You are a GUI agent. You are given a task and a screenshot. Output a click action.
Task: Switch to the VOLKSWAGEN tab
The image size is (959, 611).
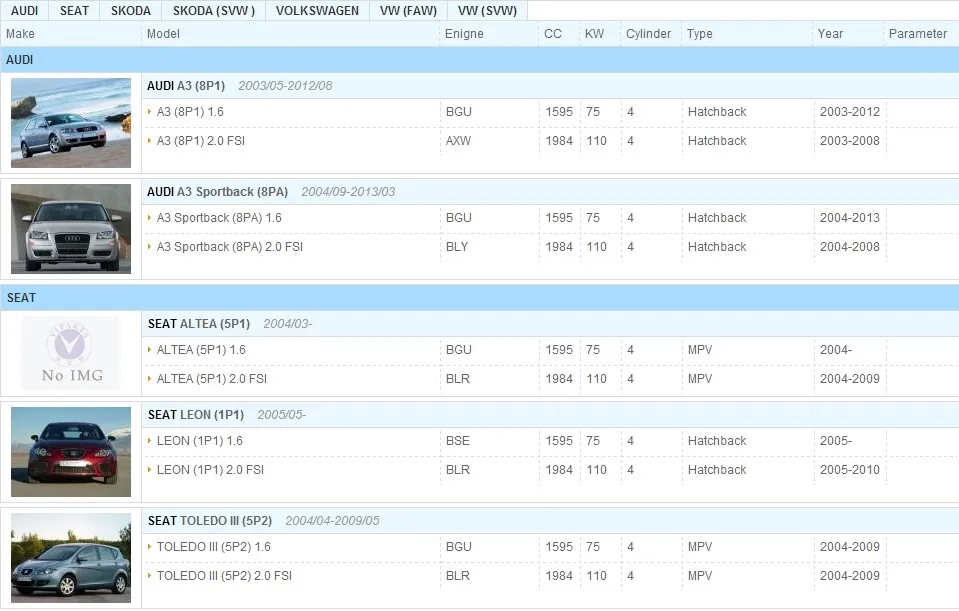[x=317, y=10]
